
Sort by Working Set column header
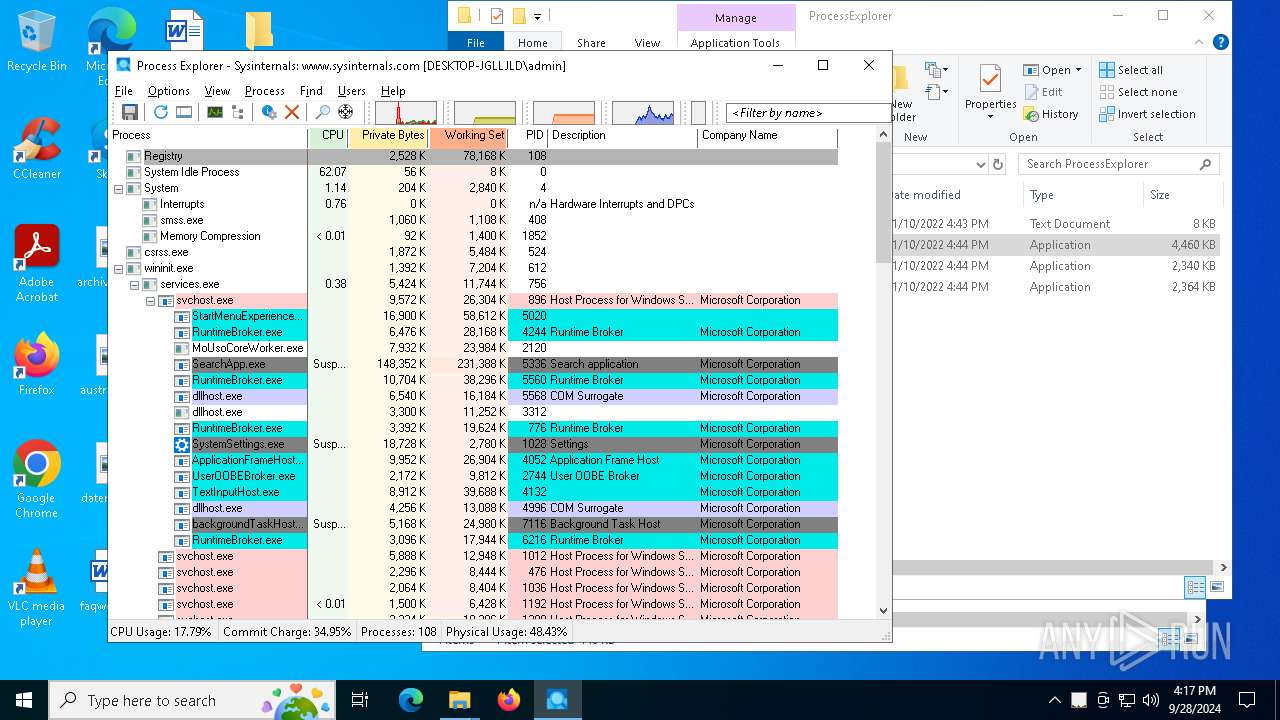click(x=468, y=135)
